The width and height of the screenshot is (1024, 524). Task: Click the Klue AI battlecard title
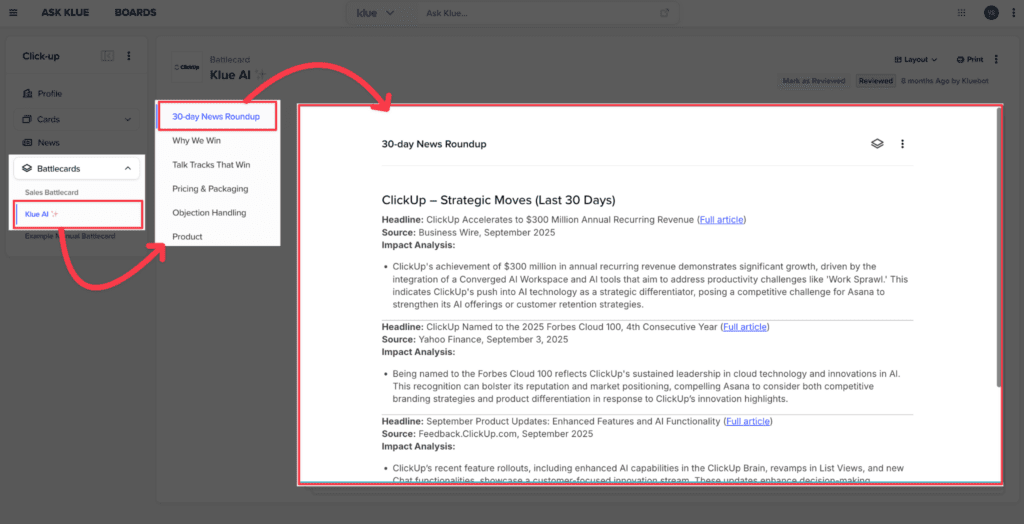point(231,74)
